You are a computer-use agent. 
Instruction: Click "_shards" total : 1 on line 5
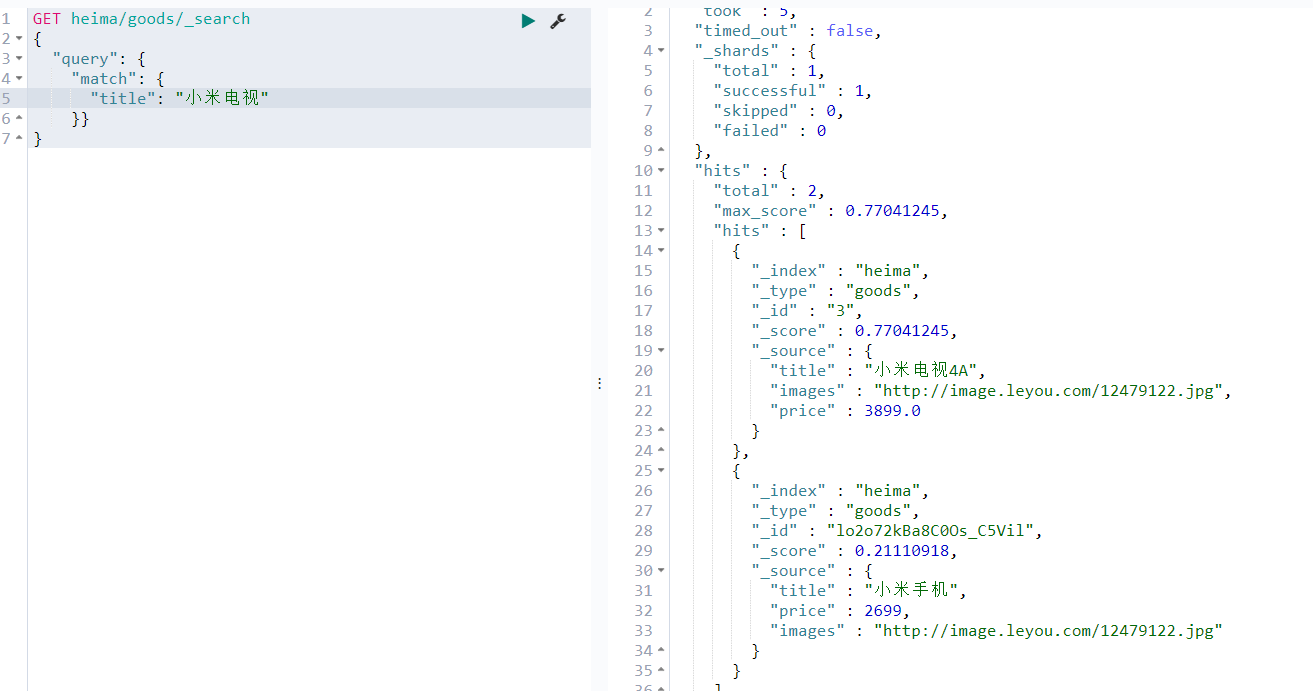(769, 70)
